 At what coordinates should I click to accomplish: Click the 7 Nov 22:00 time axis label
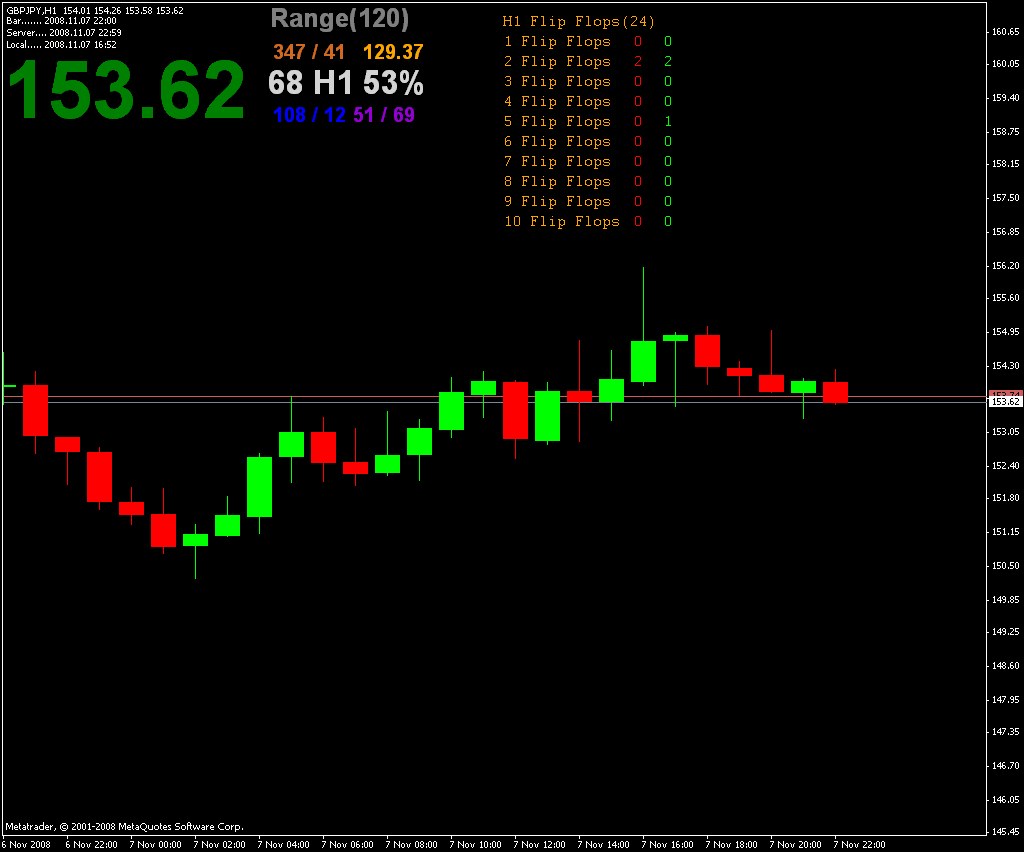[x=859, y=845]
